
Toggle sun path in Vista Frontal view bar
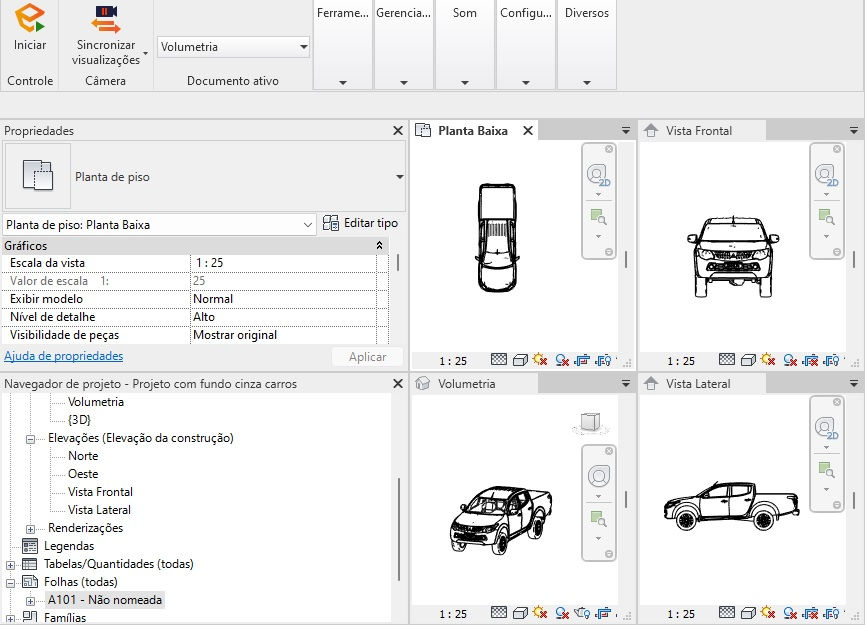pyautogui.click(x=768, y=360)
